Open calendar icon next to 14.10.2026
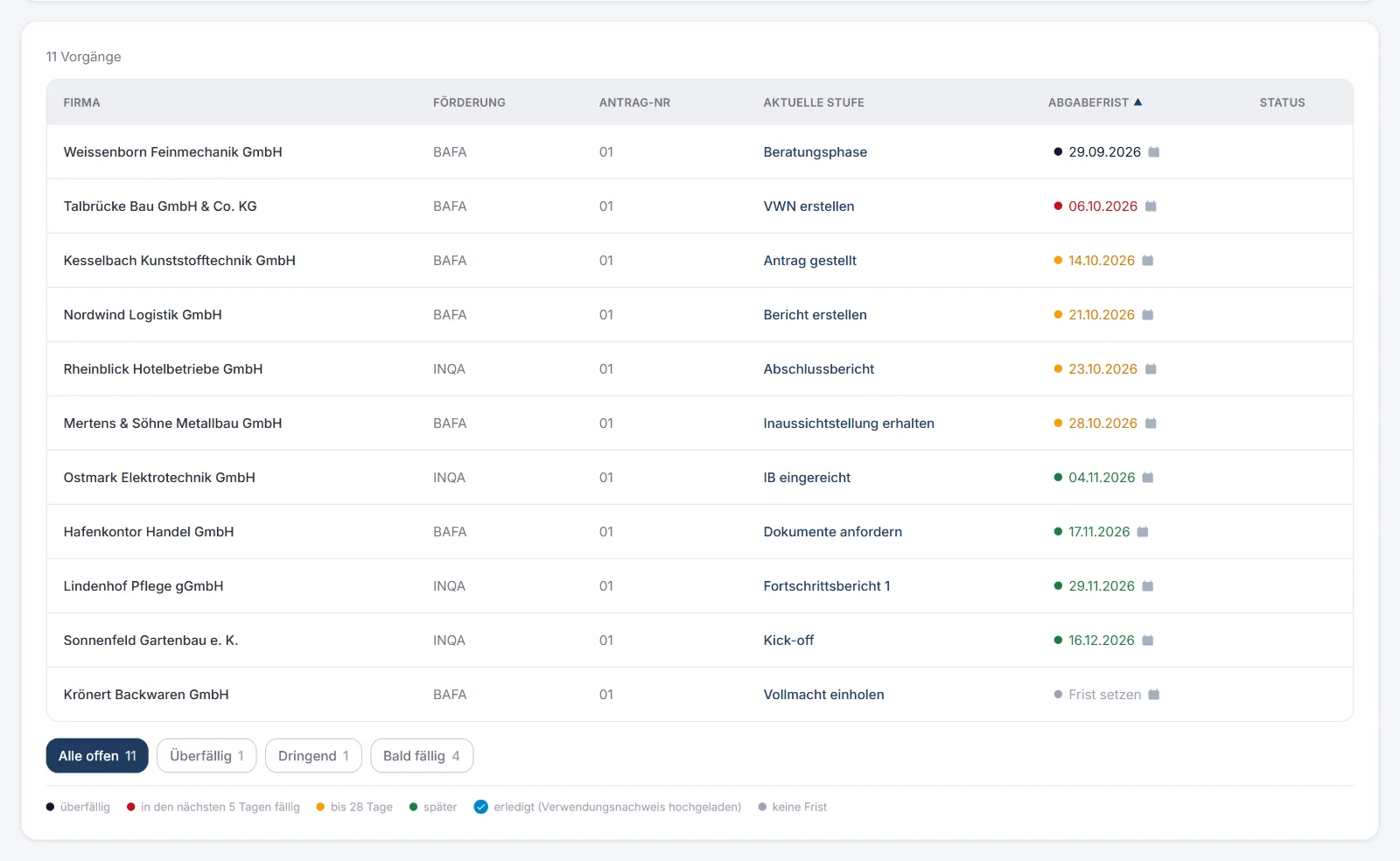This screenshot has width=1400, height=861. (1148, 261)
